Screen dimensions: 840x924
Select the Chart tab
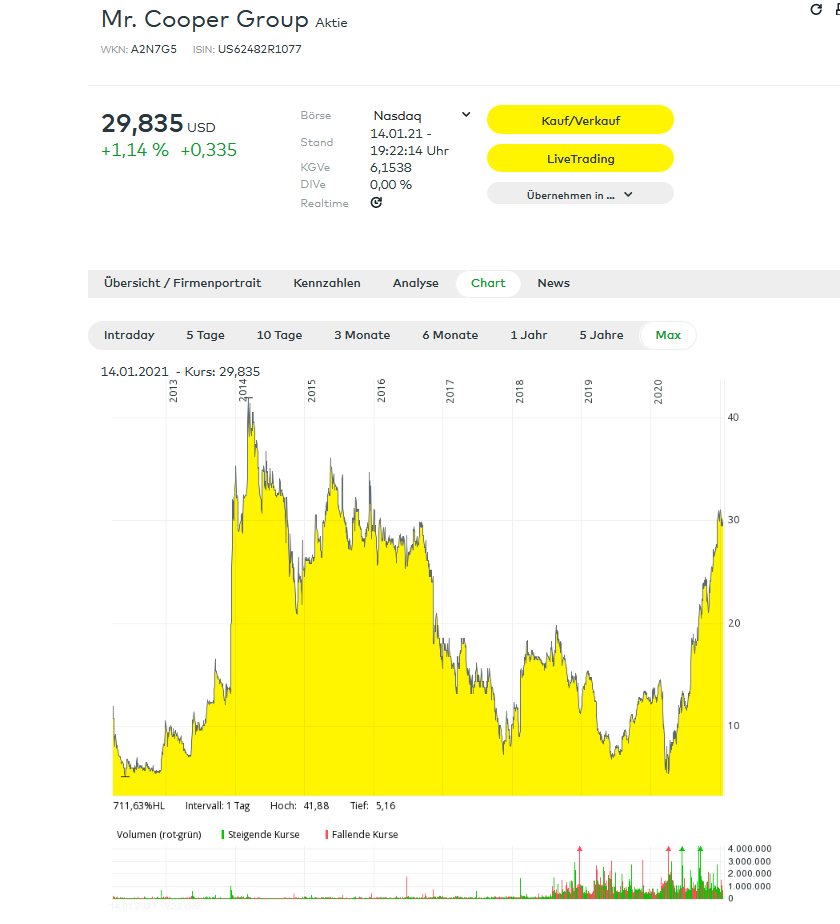(488, 283)
